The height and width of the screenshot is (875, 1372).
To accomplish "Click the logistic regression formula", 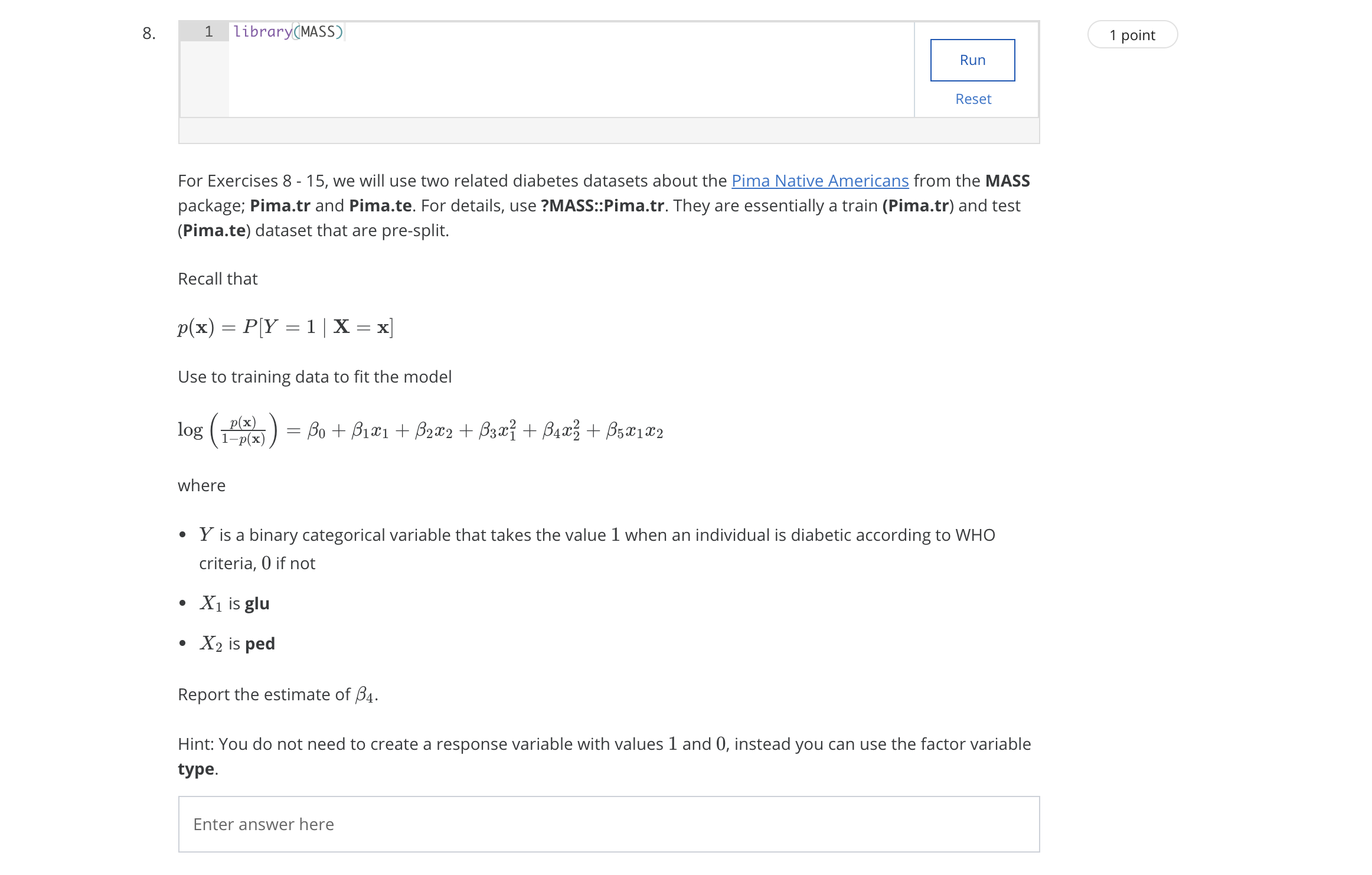I will coord(419,430).
